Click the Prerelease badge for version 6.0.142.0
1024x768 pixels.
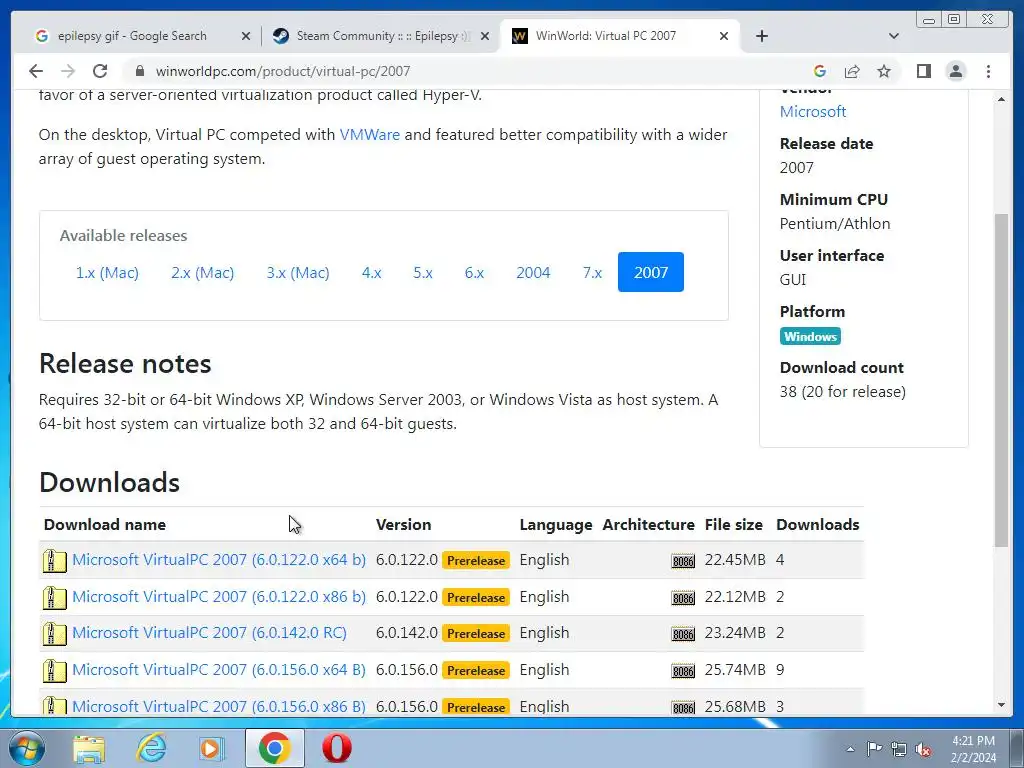[x=475, y=633]
